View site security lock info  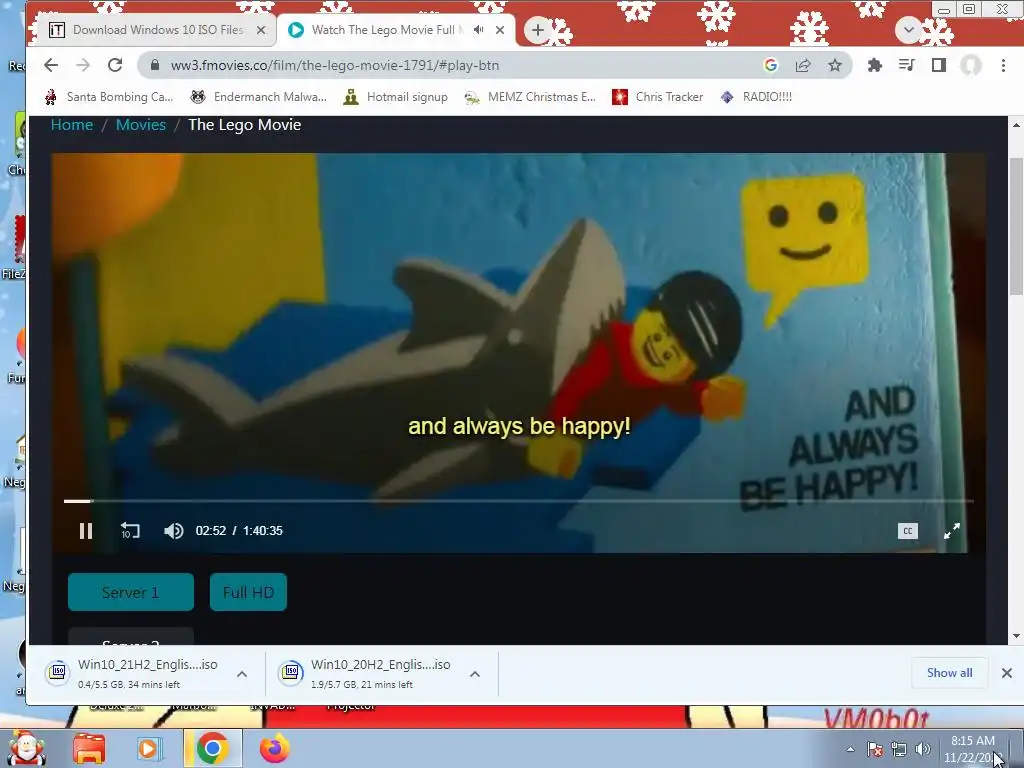[155, 65]
